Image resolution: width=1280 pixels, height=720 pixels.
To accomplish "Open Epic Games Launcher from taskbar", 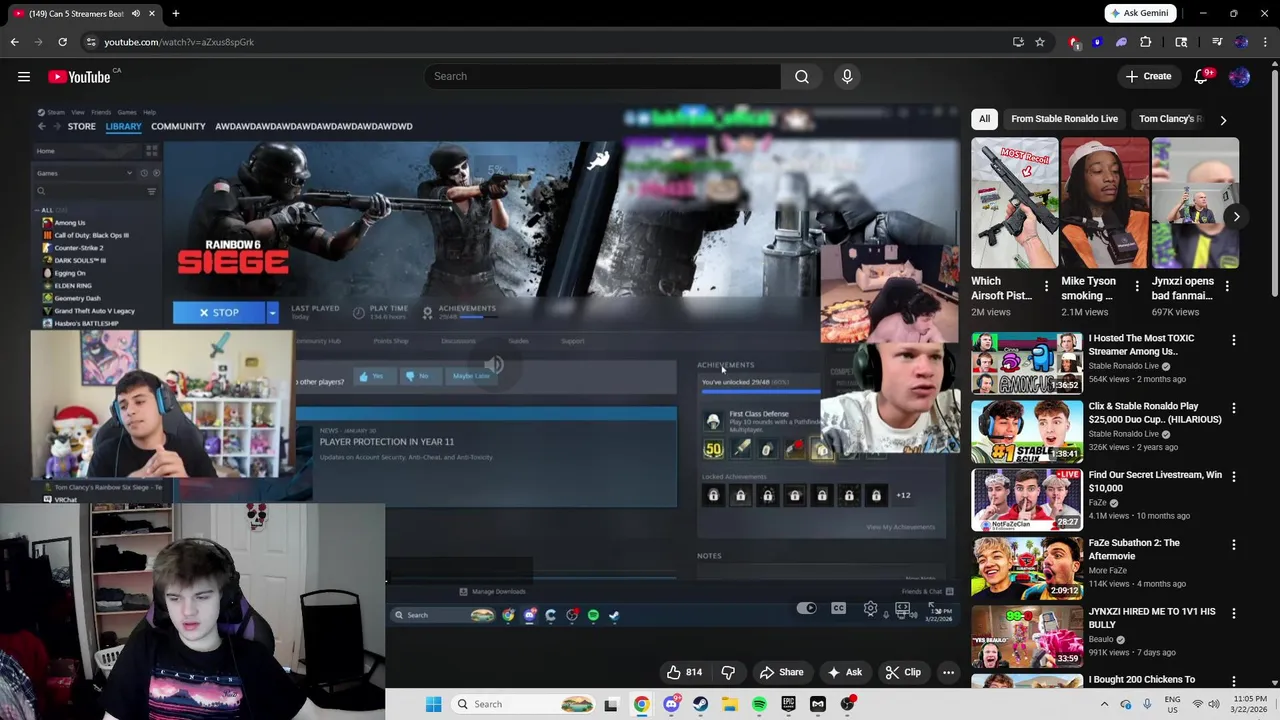I will point(789,704).
